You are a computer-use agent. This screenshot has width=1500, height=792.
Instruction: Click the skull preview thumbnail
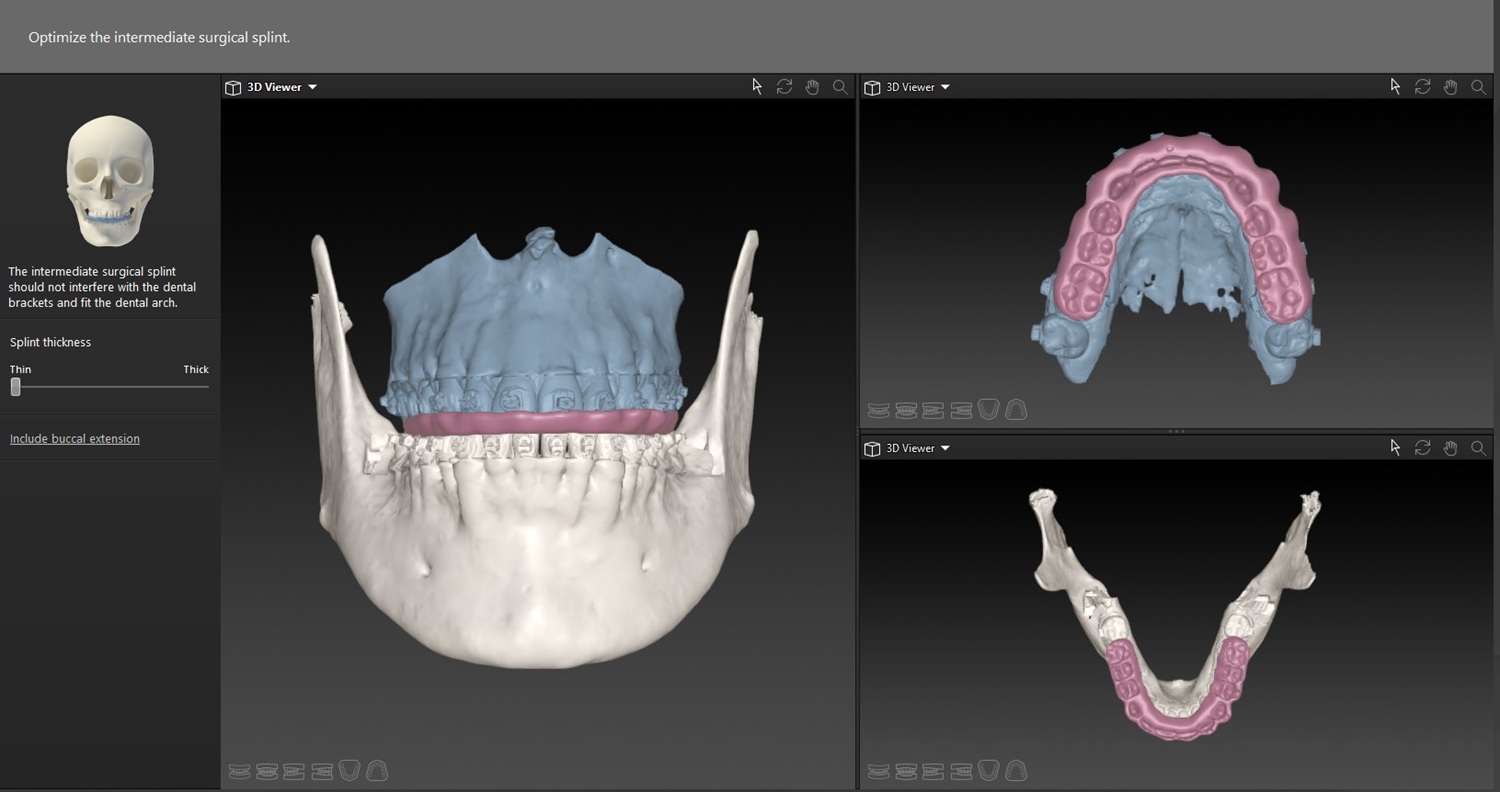tap(110, 181)
